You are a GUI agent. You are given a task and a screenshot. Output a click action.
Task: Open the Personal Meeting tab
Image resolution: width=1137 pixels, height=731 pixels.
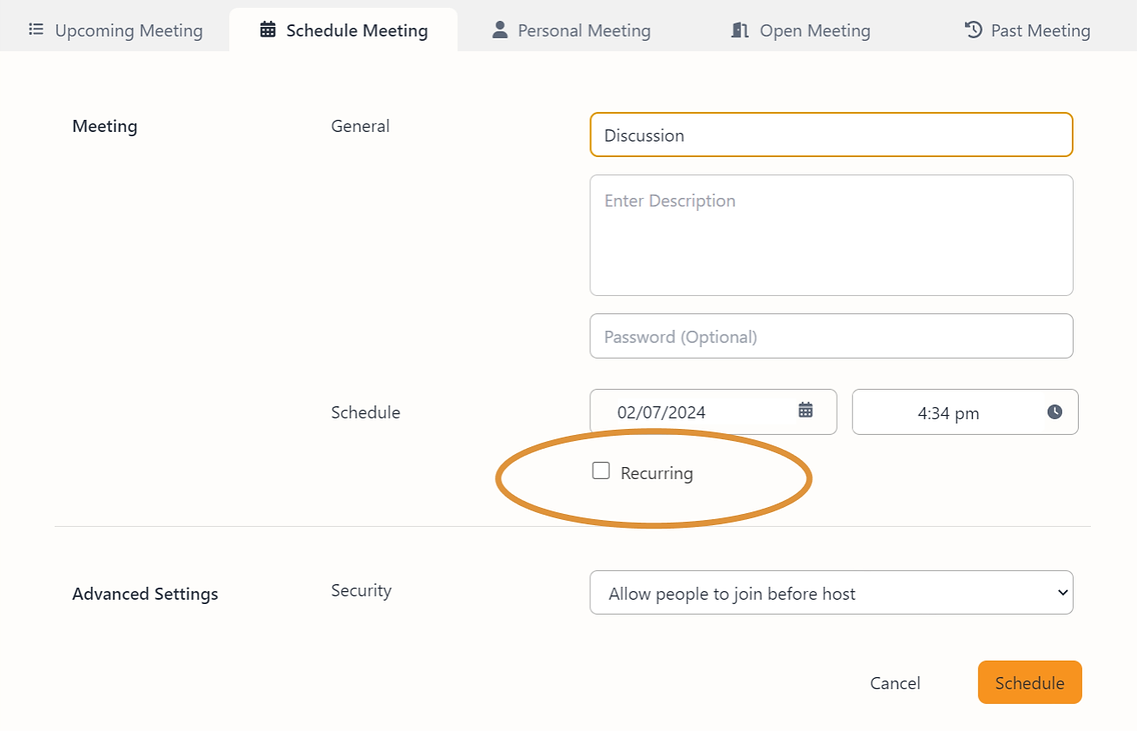[571, 30]
